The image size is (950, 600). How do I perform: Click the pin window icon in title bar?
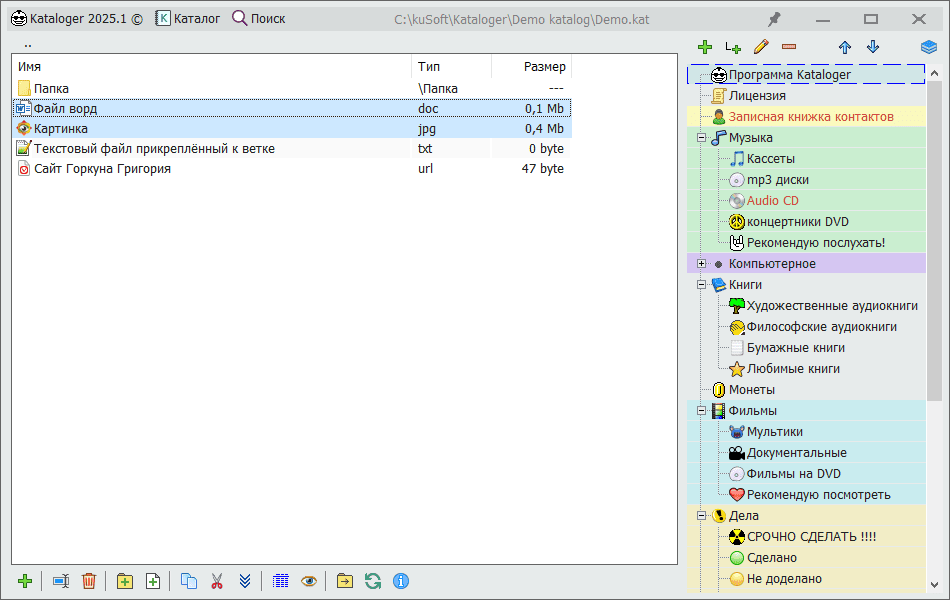[774, 19]
